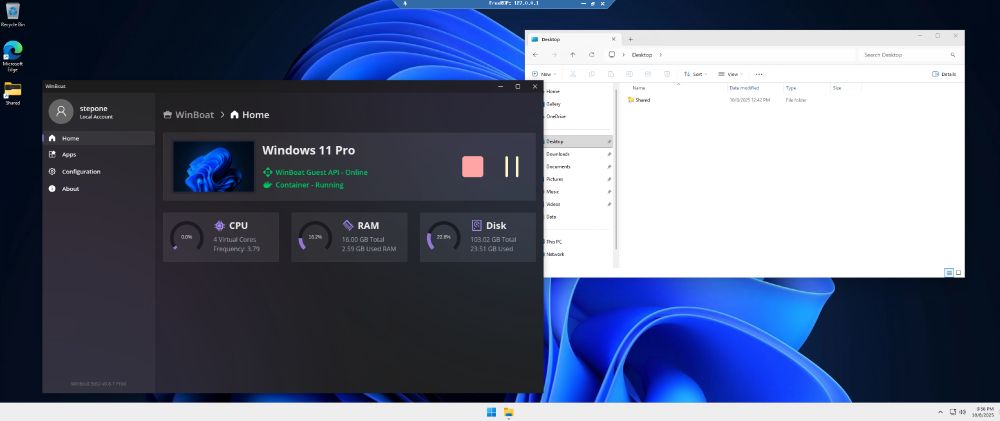Screen dimensions: 1000x421
Task: Open the See more ellipsis menu
Action: [759, 74]
